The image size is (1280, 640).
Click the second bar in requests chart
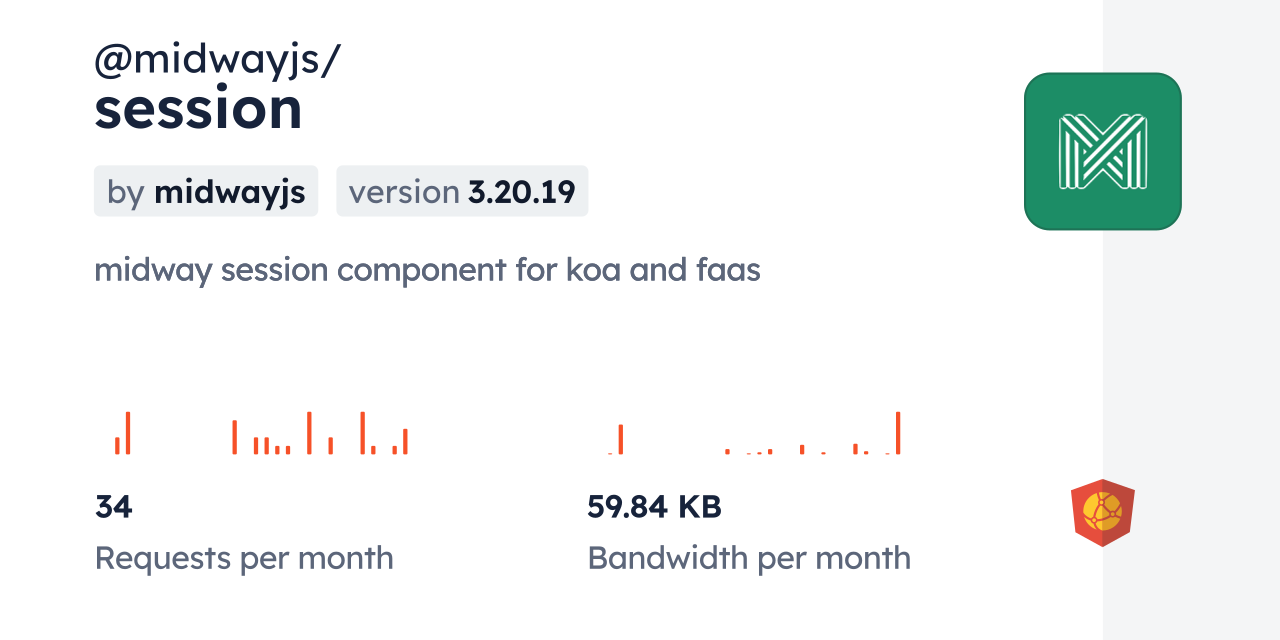128,433
